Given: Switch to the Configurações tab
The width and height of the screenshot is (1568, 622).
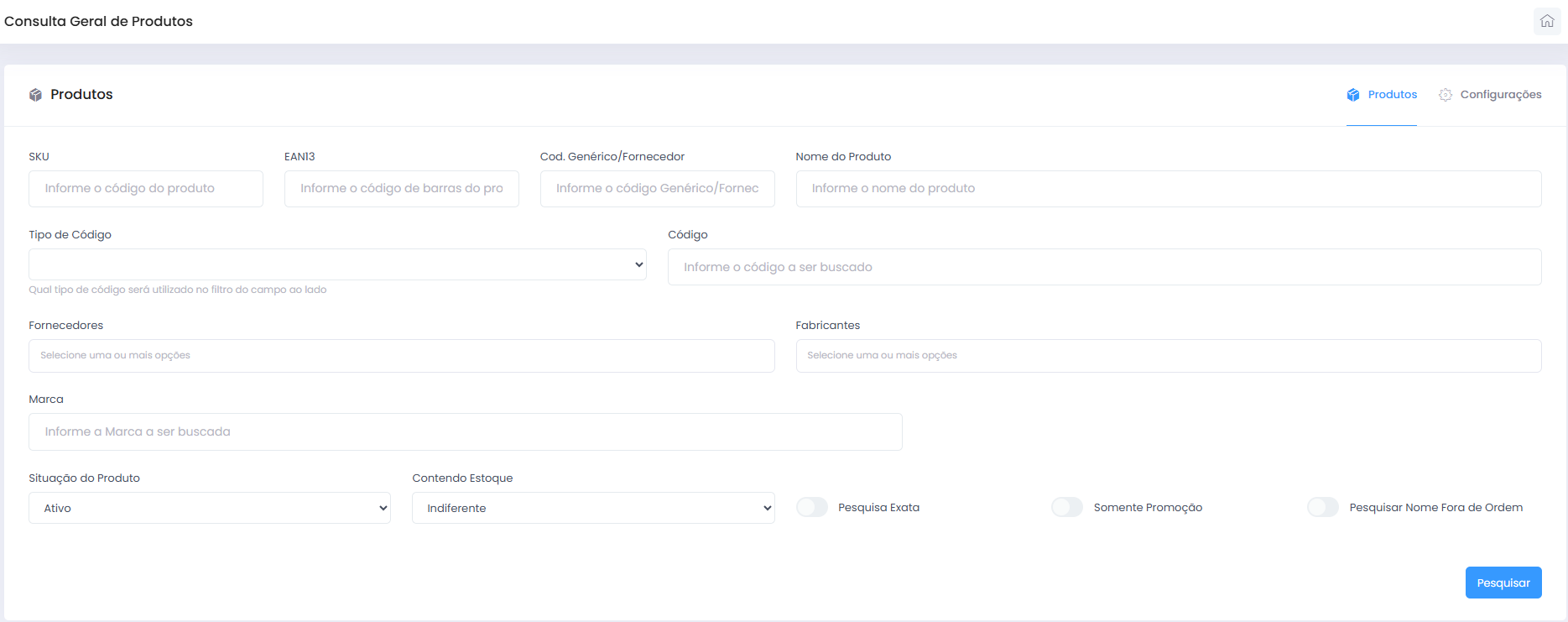Looking at the screenshot, I should pos(1500,95).
